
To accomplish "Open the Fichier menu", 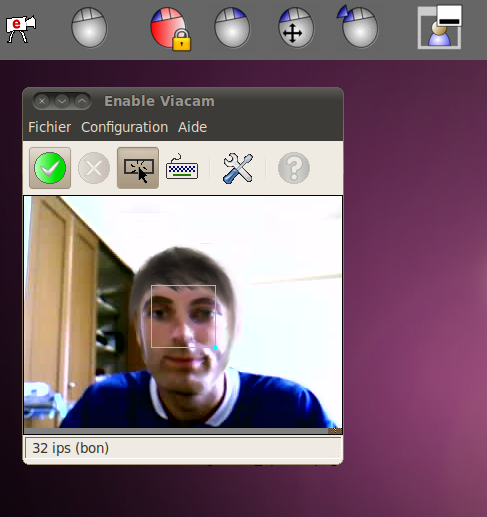I will tap(50, 127).
